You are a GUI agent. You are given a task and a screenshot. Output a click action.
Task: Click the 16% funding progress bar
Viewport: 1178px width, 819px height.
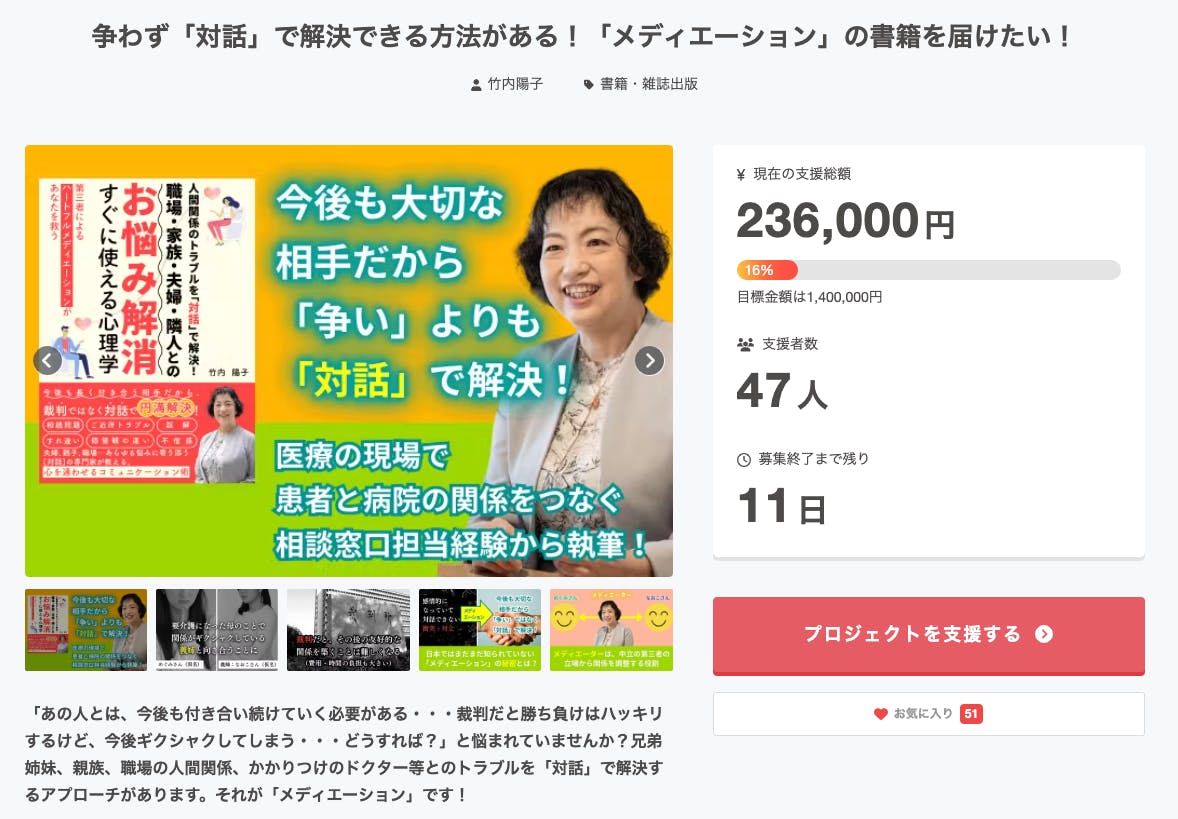tap(929, 270)
